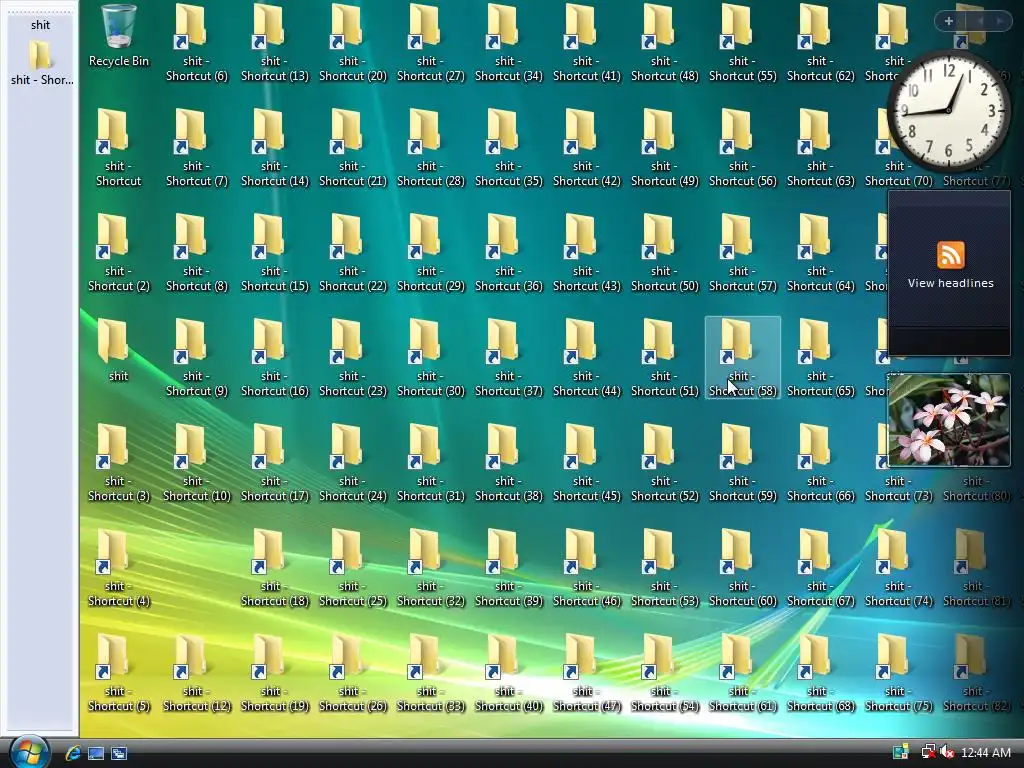Select the 'shit - Shortcut (52)' icon
1024x768 pixels.
pyautogui.click(x=665, y=463)
